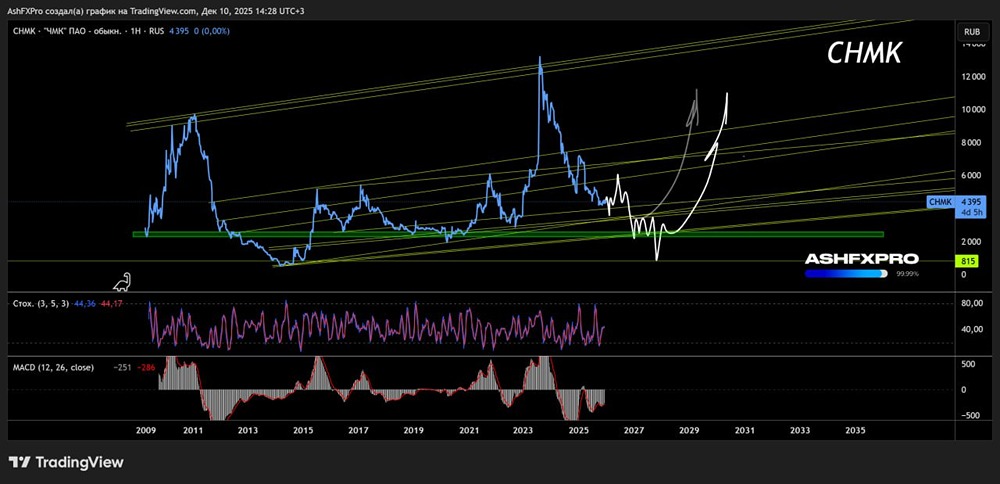Click the MACD value −251
This screenshot has height=484, width=1000.
coord(122,368)
